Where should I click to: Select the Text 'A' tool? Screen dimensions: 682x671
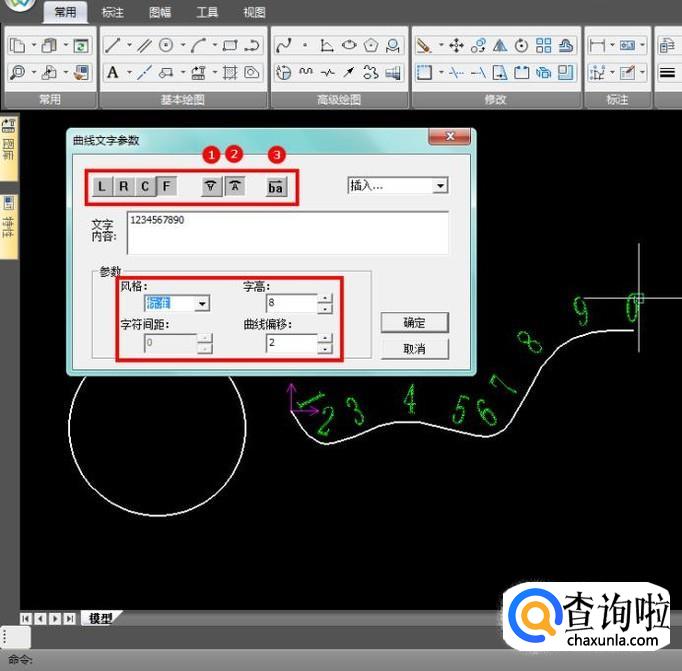pyautogui.click(x=113, y=72)
